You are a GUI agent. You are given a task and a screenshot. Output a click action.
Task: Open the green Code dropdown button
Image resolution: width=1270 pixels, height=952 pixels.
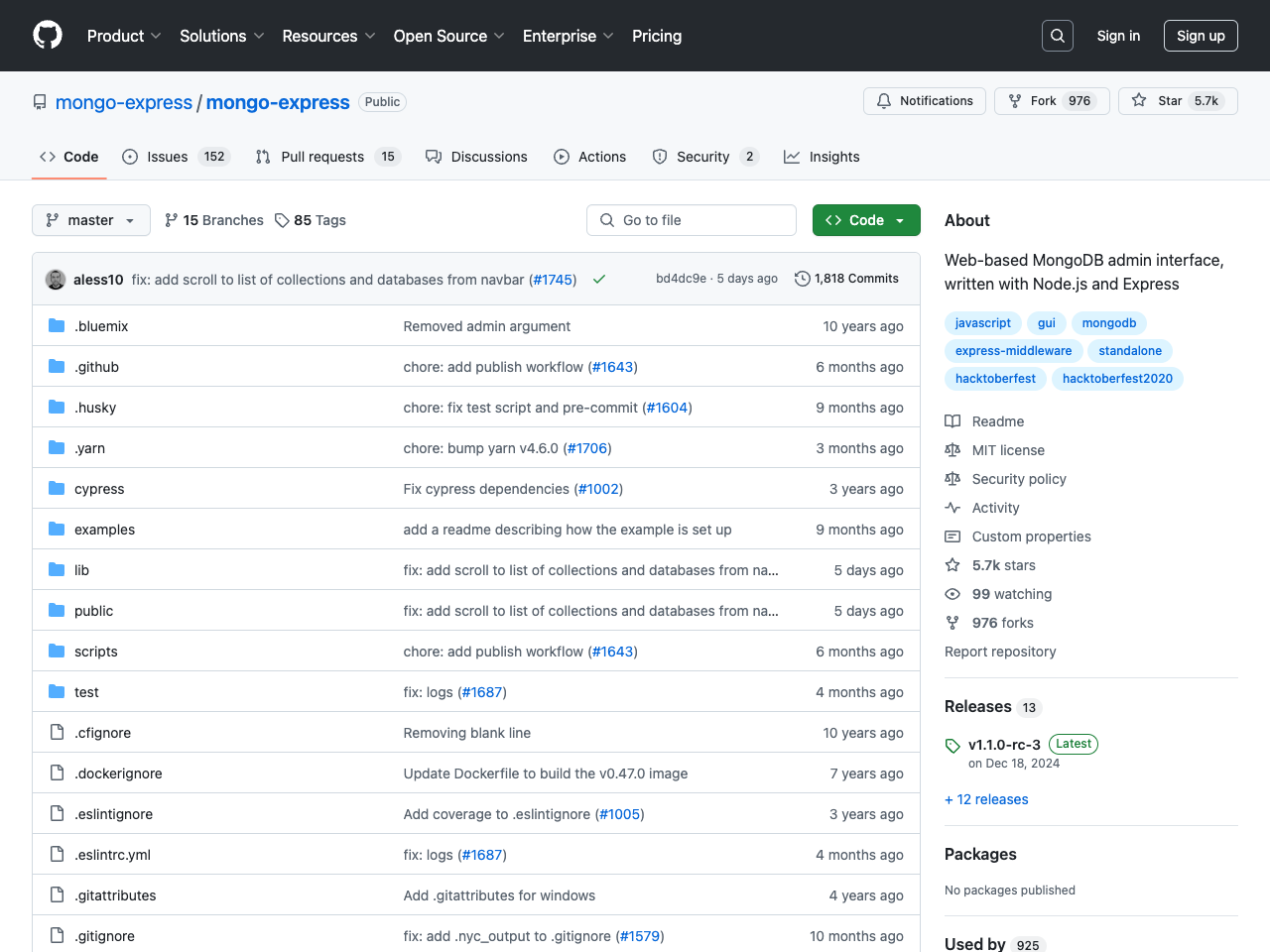(866, 220)
